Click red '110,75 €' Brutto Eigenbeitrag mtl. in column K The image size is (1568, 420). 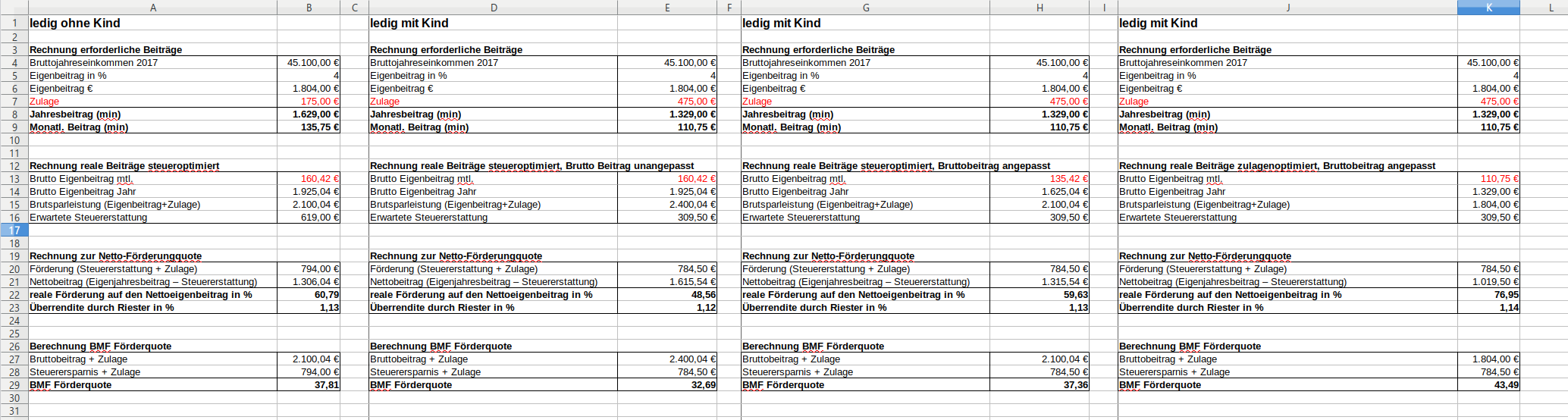1500,179
